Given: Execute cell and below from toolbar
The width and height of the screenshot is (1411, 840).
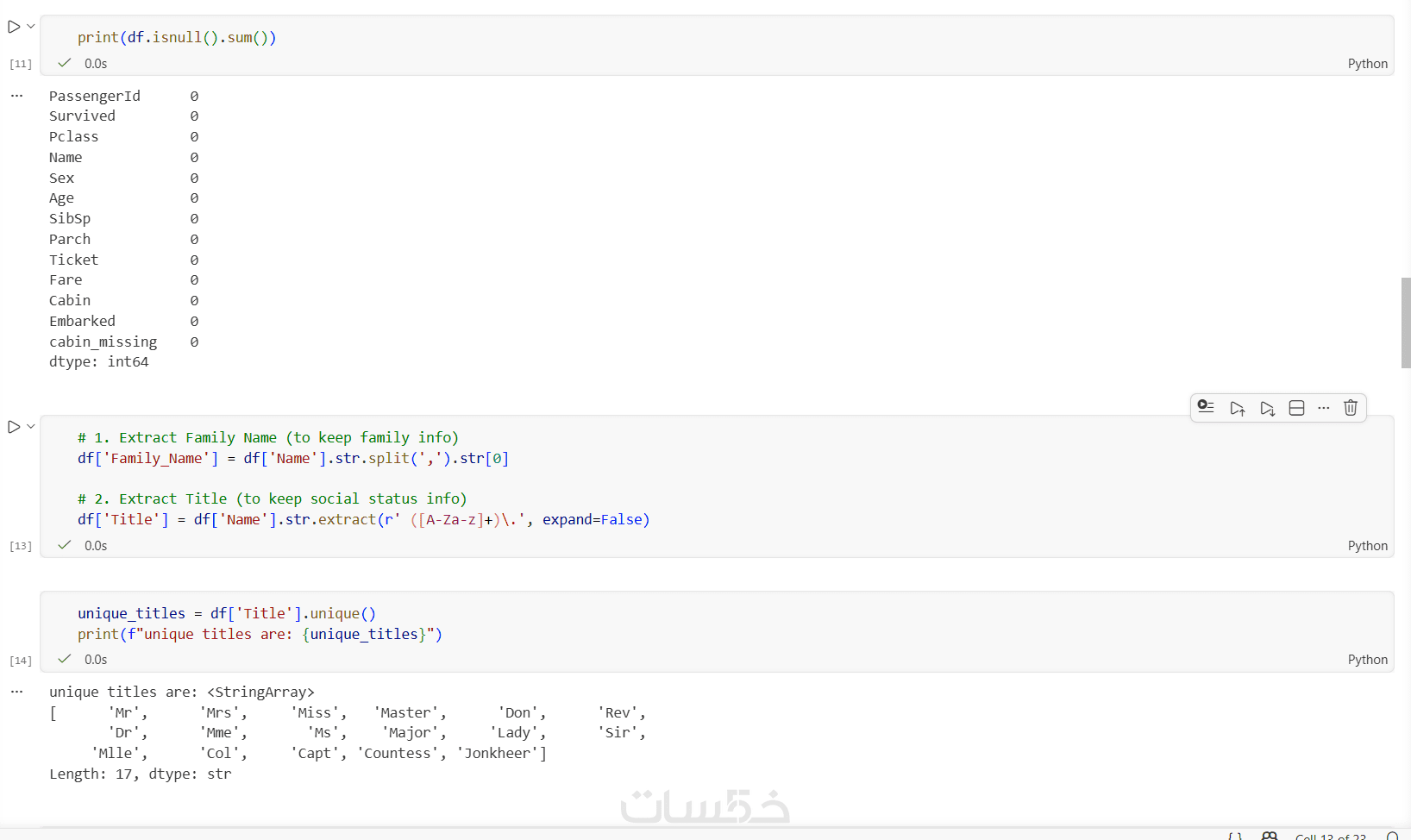Looking at the screenshot, I should point(1267,408).
